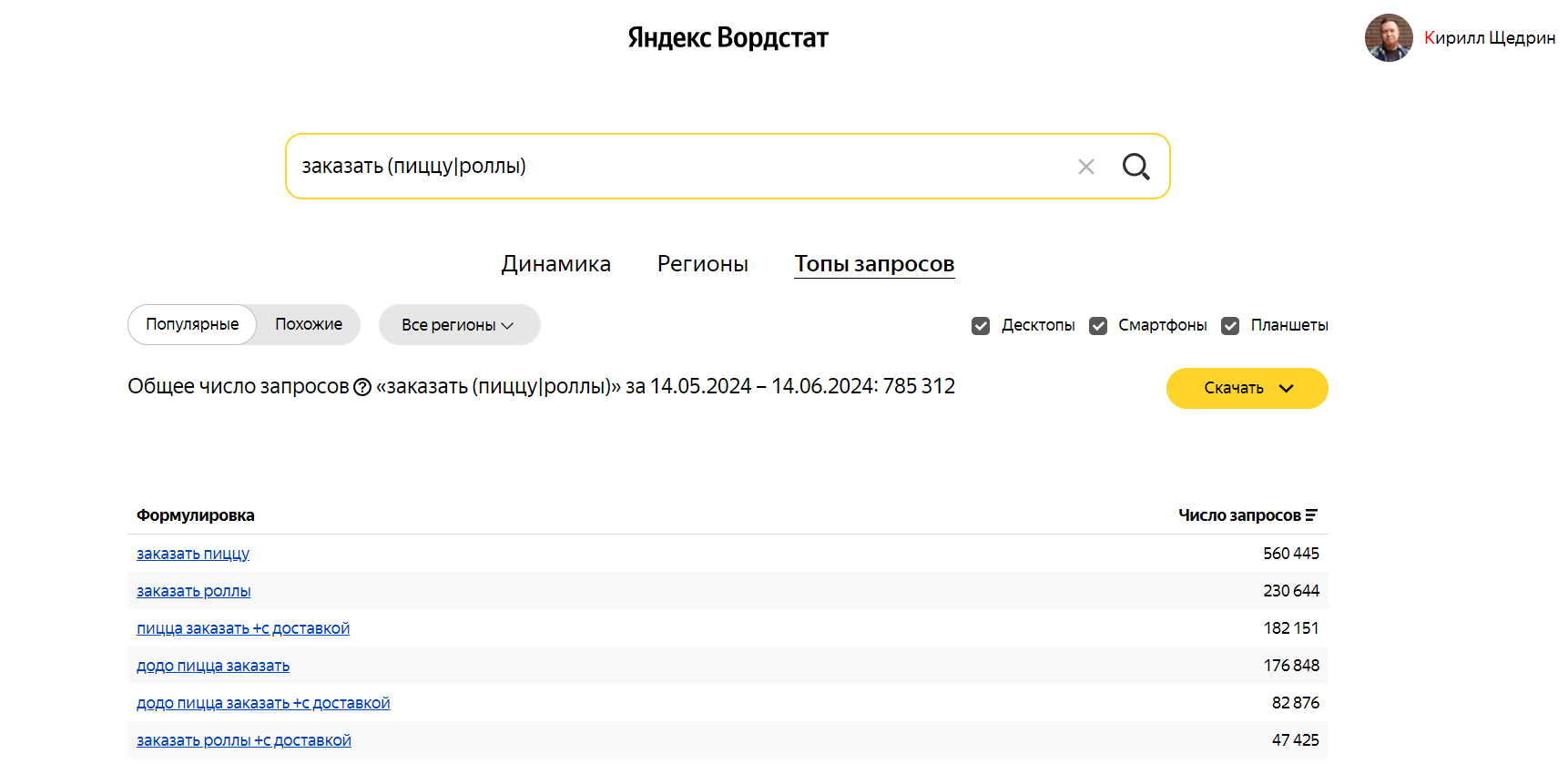Select the value 82 876
The image size is (1568, 764).
click(x=1296, y=703)
